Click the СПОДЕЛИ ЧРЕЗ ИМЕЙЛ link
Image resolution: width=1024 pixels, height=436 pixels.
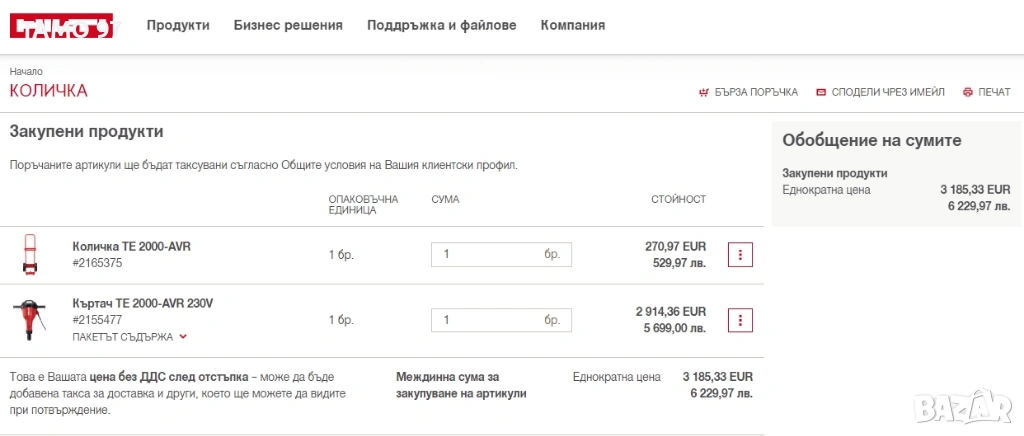click(888, 92)
